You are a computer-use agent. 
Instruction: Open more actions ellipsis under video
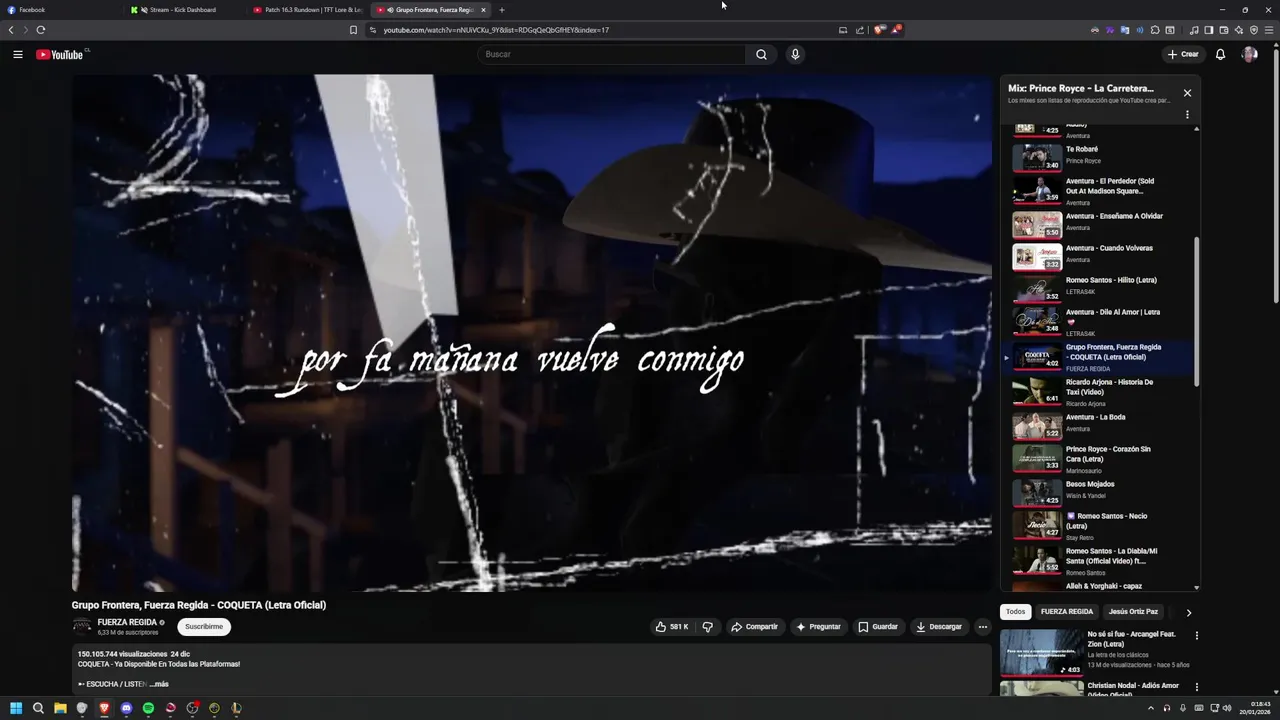982,627
